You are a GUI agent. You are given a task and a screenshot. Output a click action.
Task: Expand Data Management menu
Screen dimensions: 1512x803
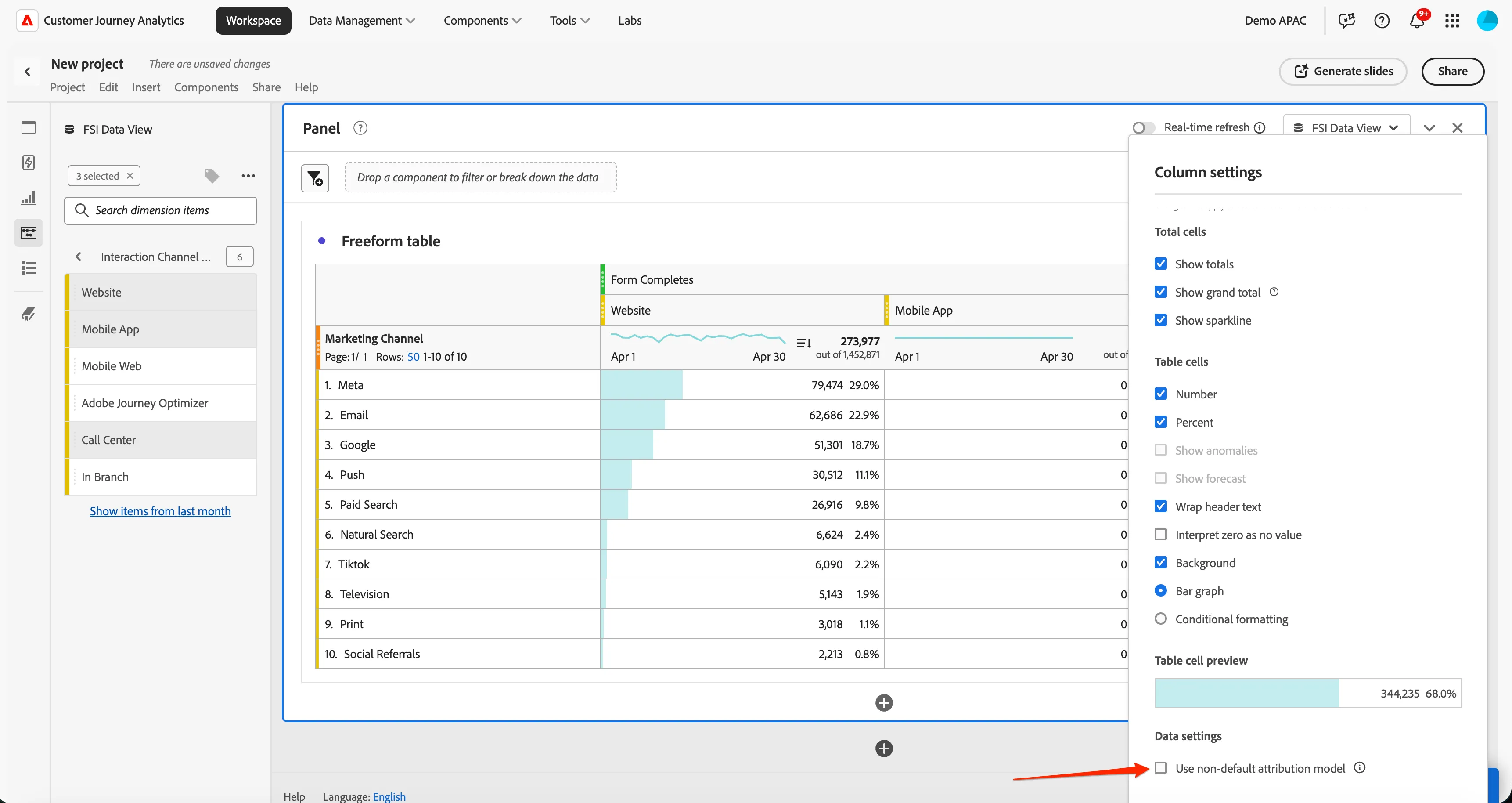[362, 21]
